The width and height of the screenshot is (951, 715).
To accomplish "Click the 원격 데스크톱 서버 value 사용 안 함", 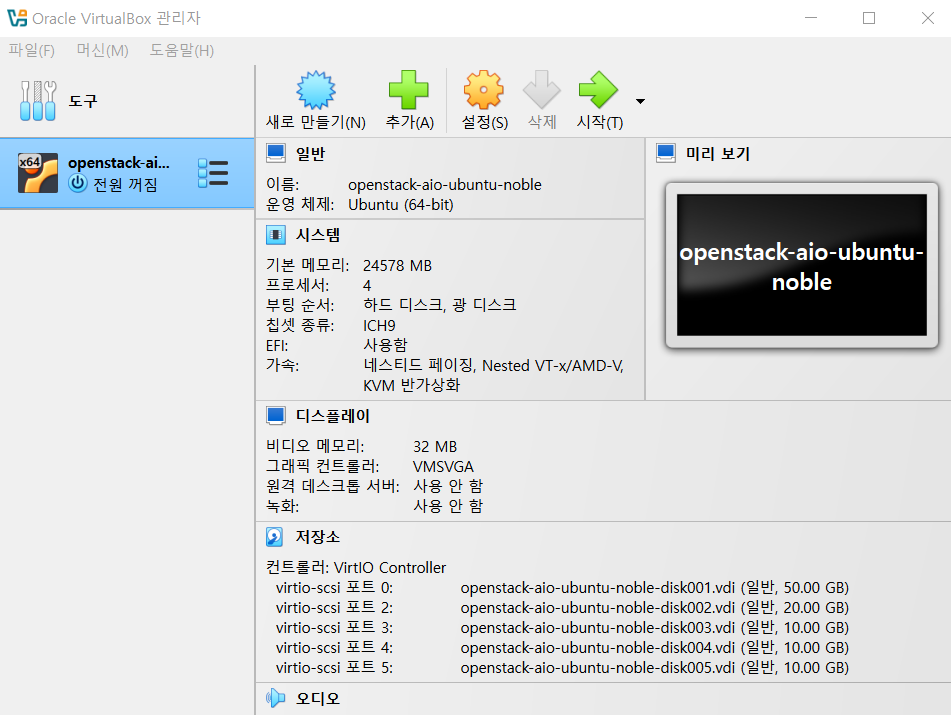I will [448, 486].
